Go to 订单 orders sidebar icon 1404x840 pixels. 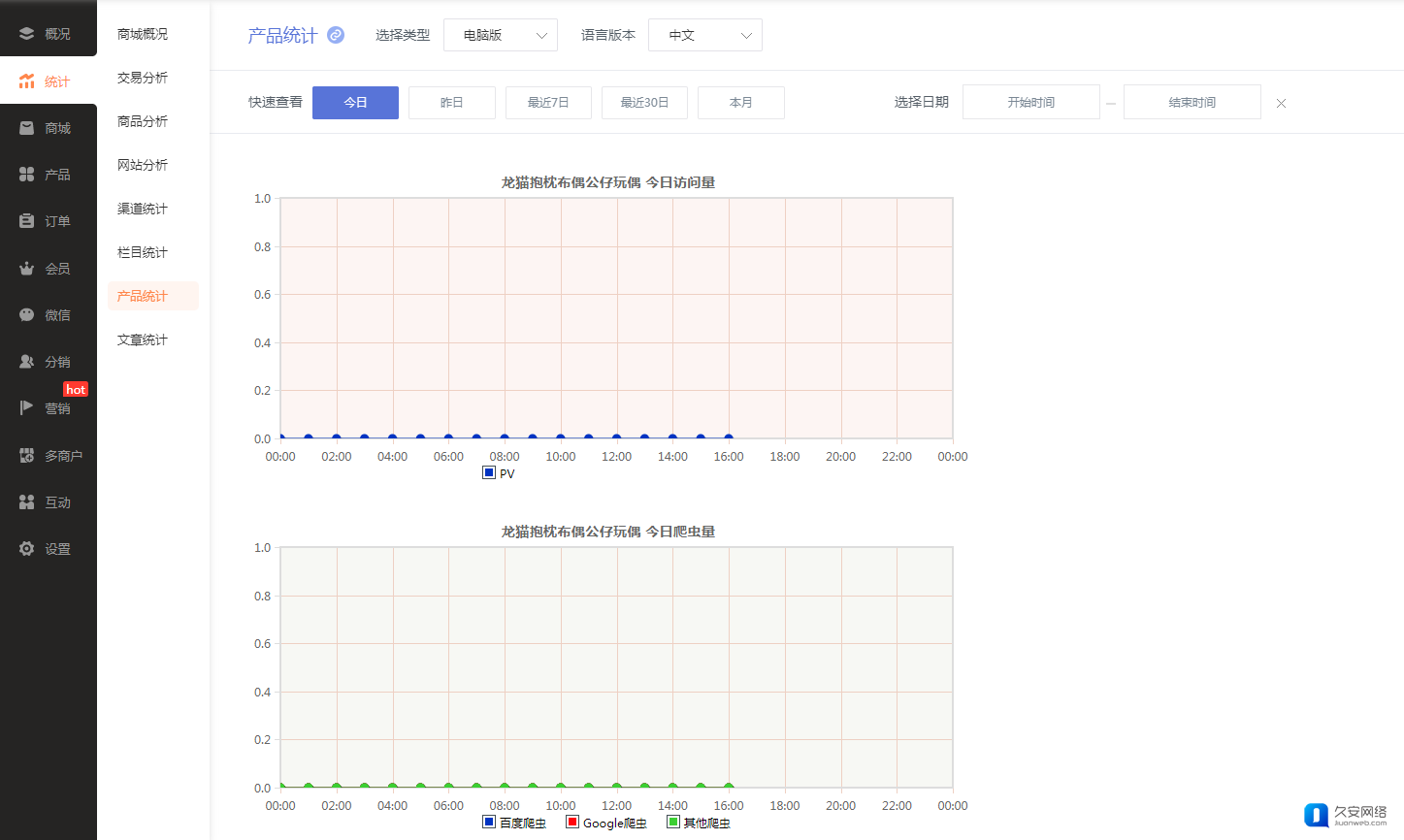click(27, 221)
